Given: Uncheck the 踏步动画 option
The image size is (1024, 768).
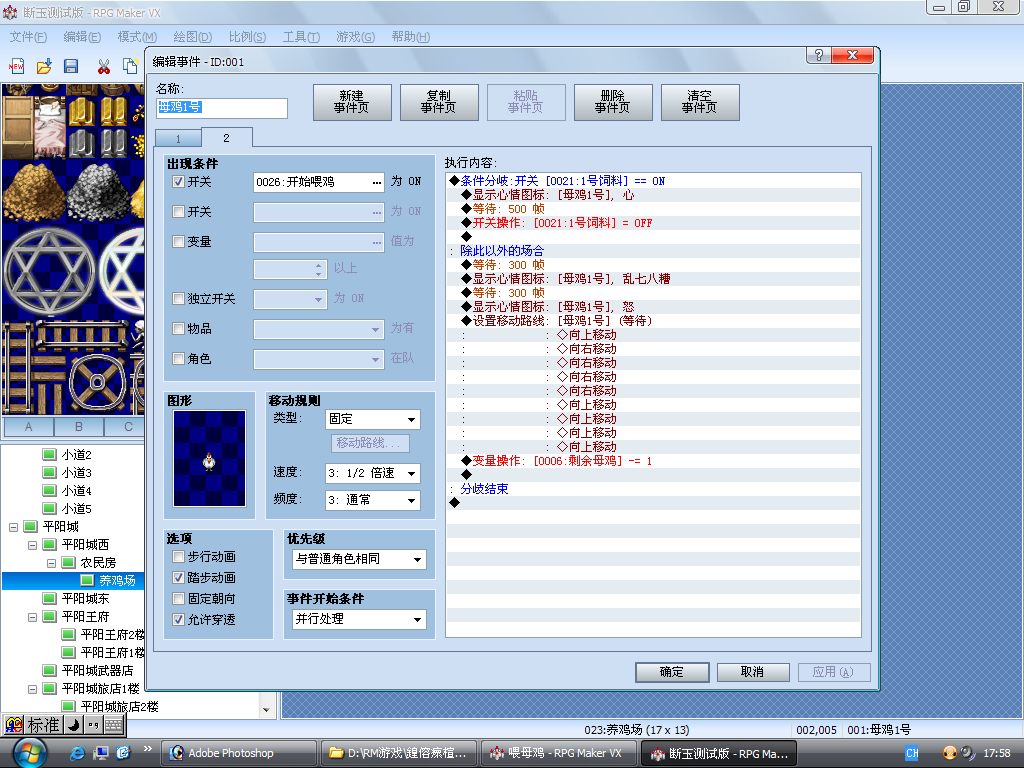Looking at the screenshot, I should tap(178, 577).
